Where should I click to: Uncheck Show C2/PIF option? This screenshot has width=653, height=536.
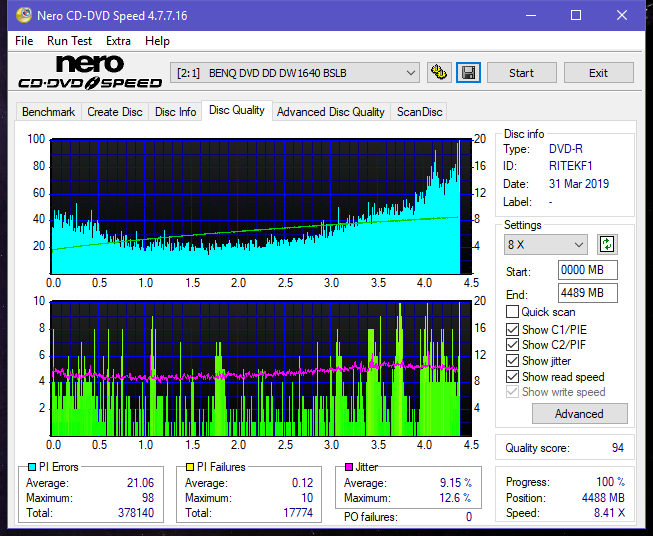(512, 345)
